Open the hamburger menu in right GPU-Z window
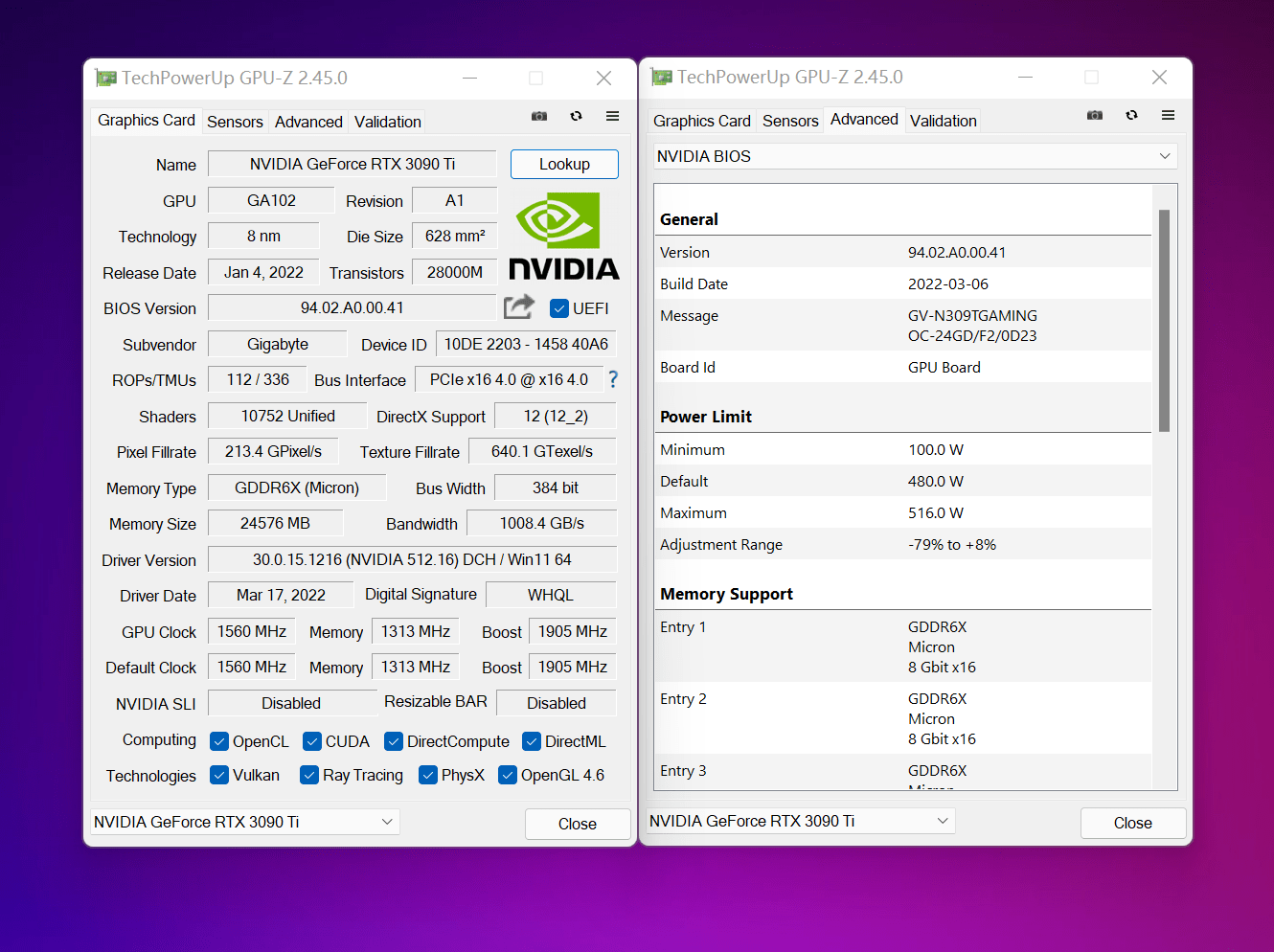The image size is (1274, 952). click(1168, 115)
